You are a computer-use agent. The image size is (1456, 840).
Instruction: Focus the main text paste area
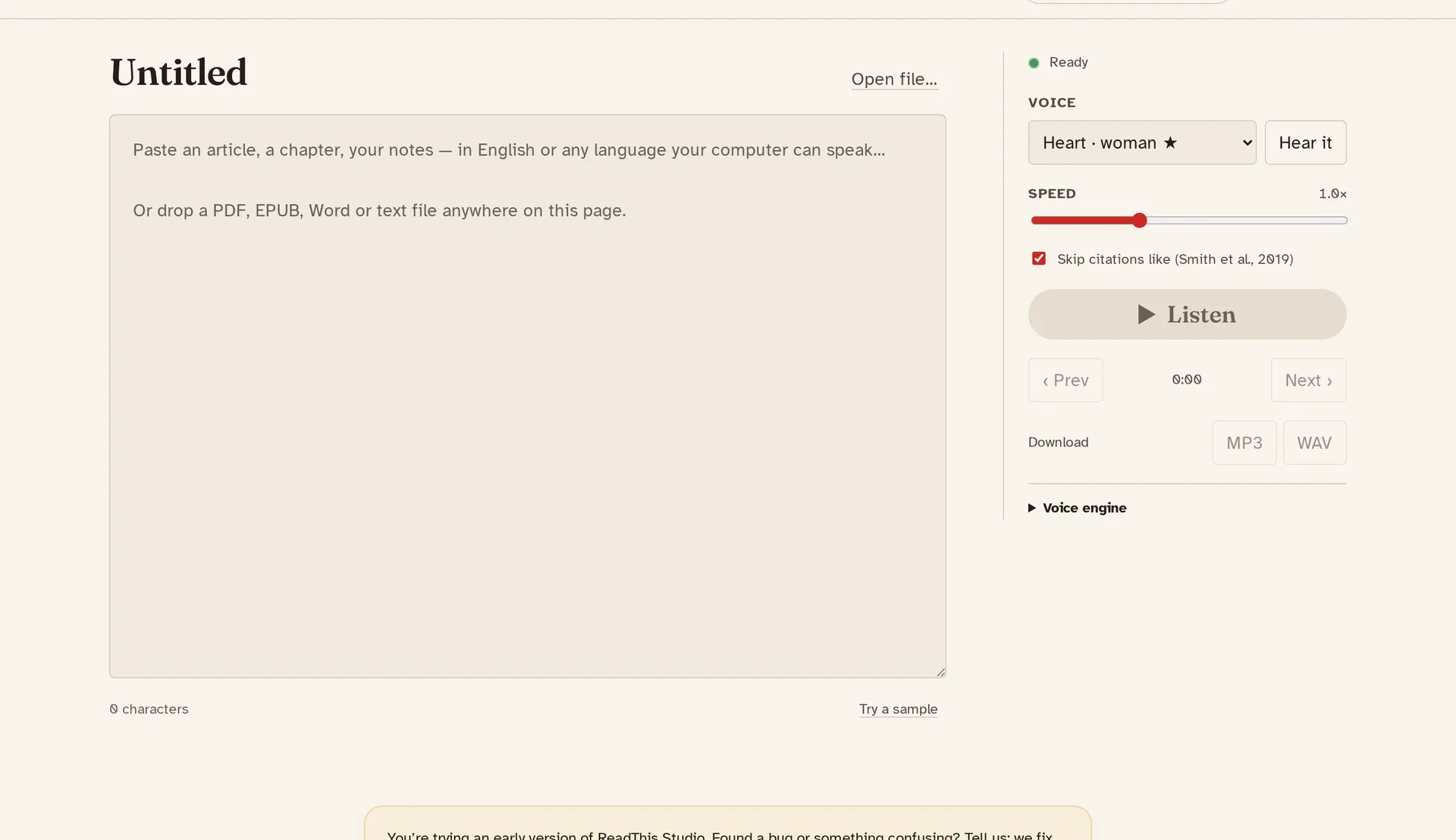[527, 396]
